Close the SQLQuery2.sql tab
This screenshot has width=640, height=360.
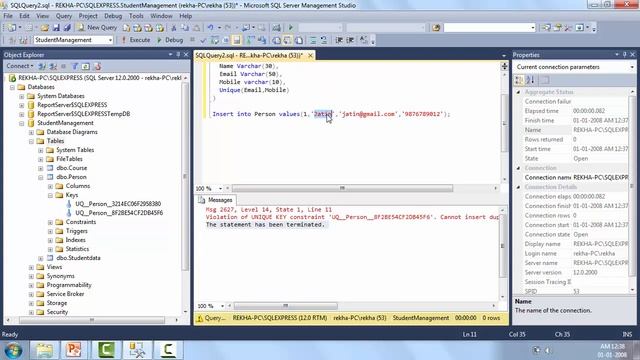click(x=310, y=55)
